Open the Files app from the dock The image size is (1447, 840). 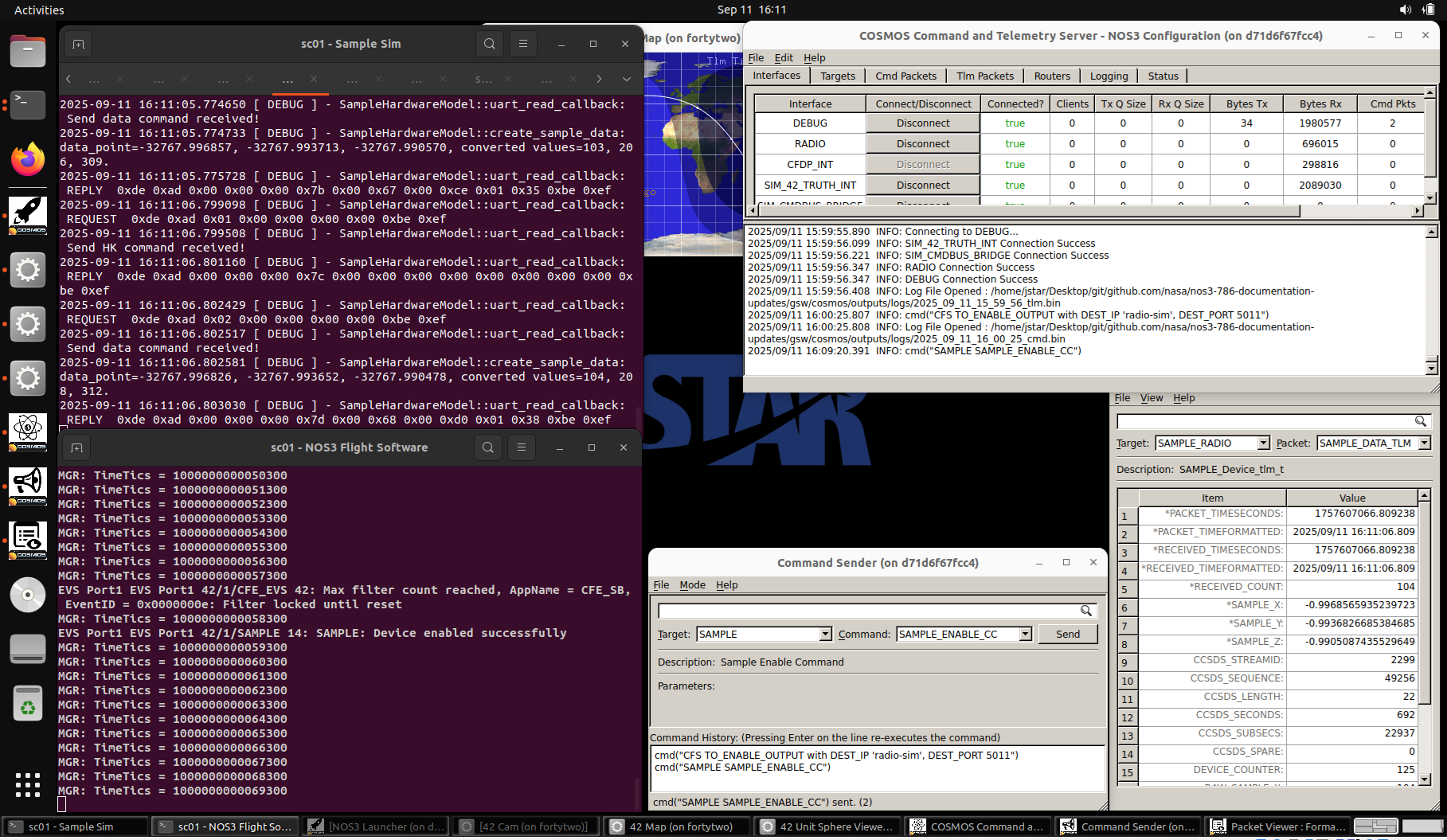point(28,51)
